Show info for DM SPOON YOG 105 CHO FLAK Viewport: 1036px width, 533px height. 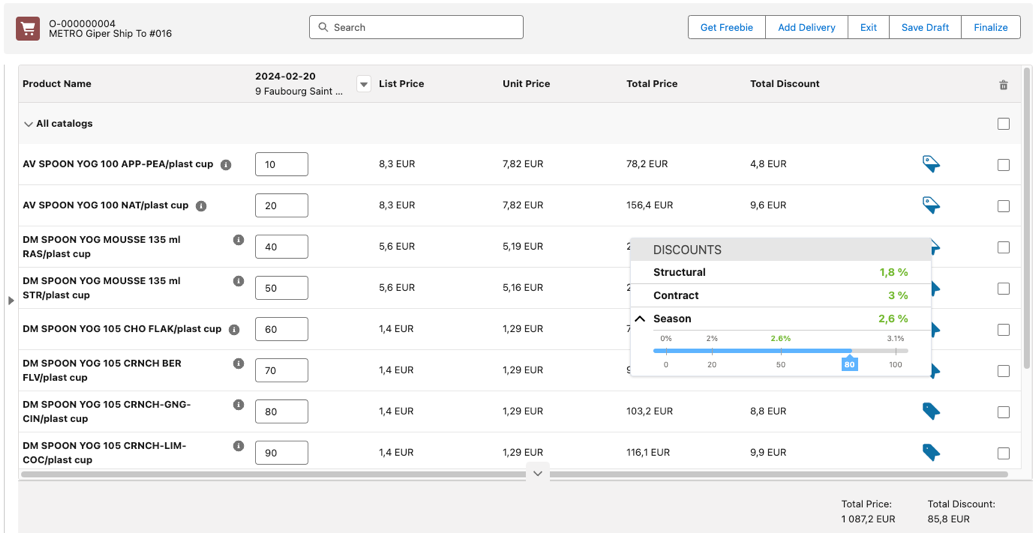tap(234, 330)
